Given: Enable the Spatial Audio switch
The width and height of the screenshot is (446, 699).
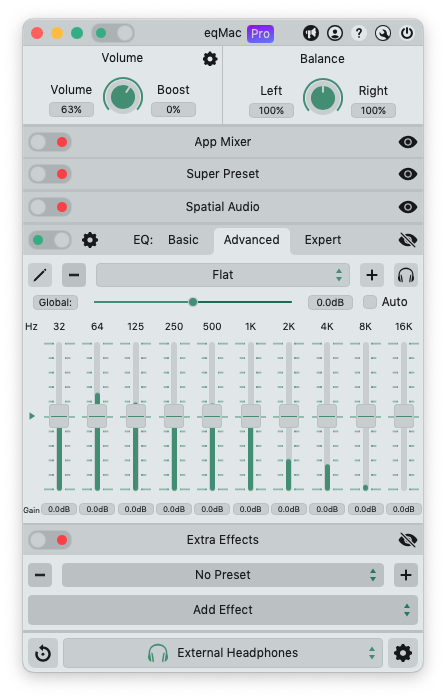Looking at the screenshot, I should [x=50, y=207].
